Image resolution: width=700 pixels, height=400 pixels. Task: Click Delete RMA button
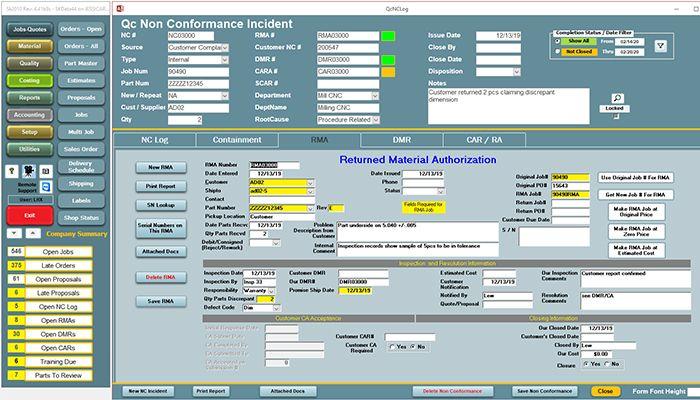pos(161,278)
